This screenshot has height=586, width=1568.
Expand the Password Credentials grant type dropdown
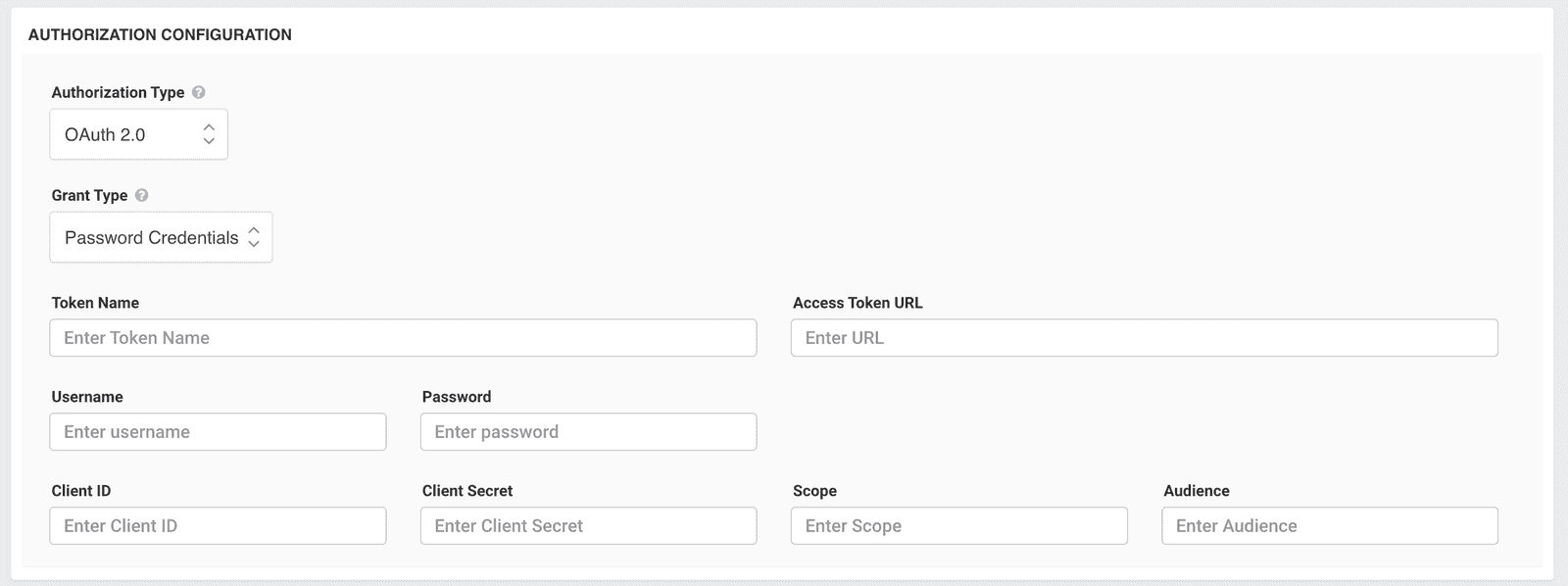pyautogui.click(x=161, y=237)
